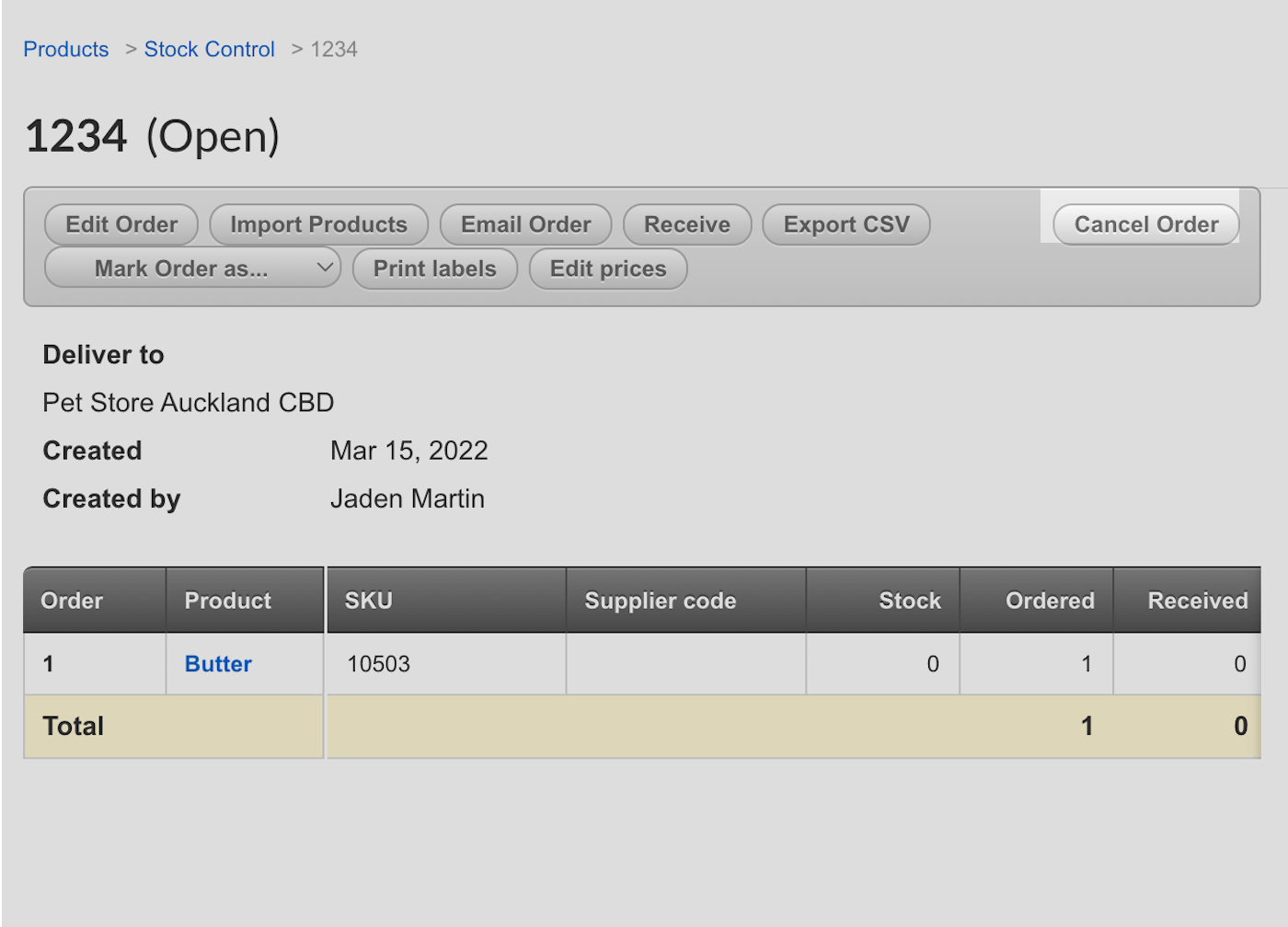
Task: Click the SKU column header
Action: pyautogui.click(x=368, y=600)
